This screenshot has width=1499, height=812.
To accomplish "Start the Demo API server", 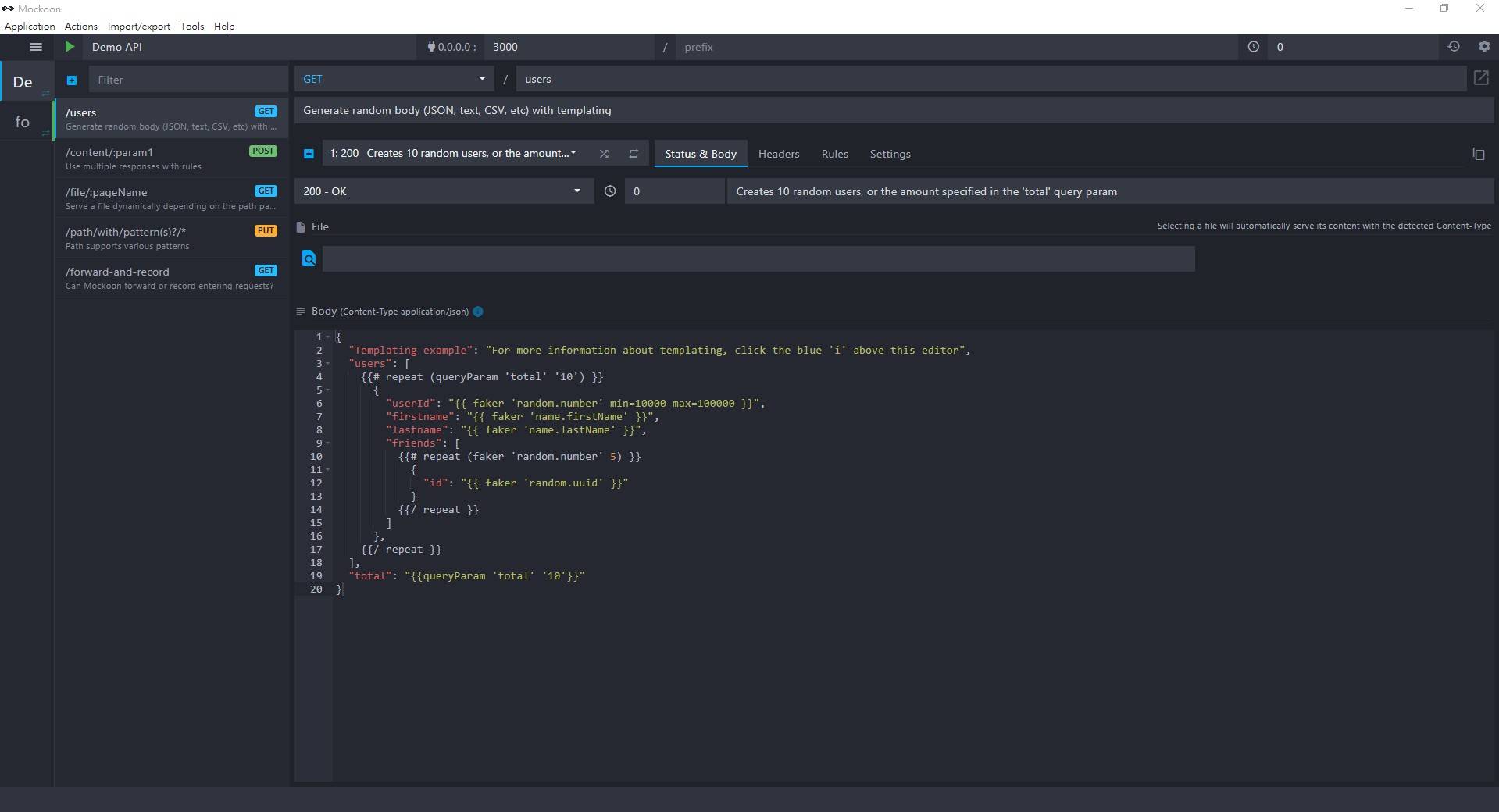I will (x=70, y=47).
